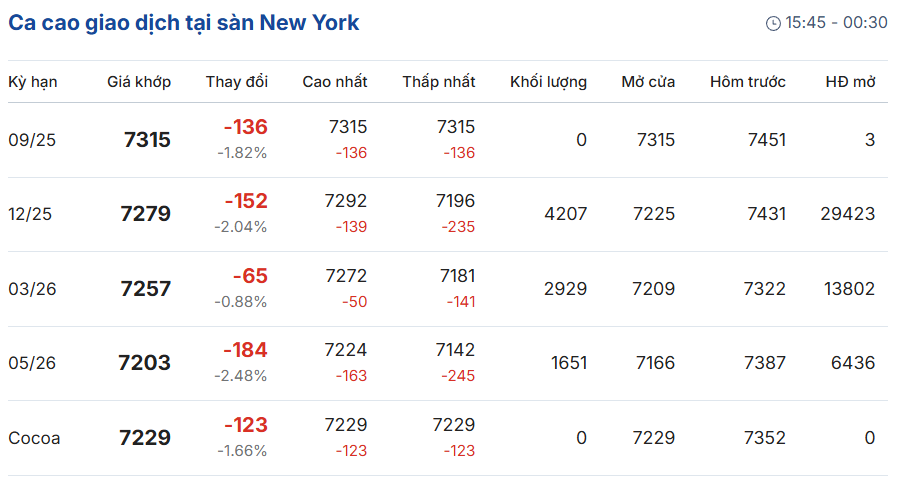Click the 'Kỳ hạn' column header
This screenshot has height=482, width=901.
33,82
